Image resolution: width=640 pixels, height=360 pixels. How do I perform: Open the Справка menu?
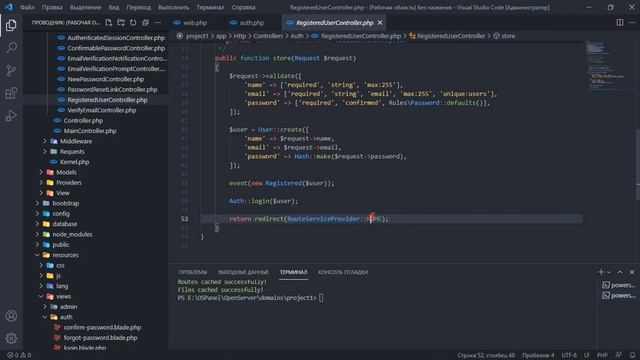[x=243, y=7]
